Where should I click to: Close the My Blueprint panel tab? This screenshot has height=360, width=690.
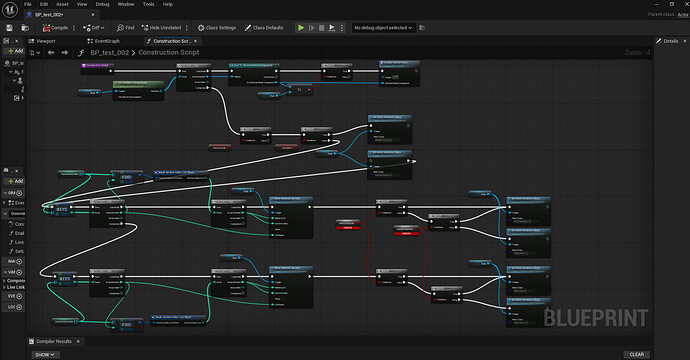pyautogui.click(x=17, y=171)
